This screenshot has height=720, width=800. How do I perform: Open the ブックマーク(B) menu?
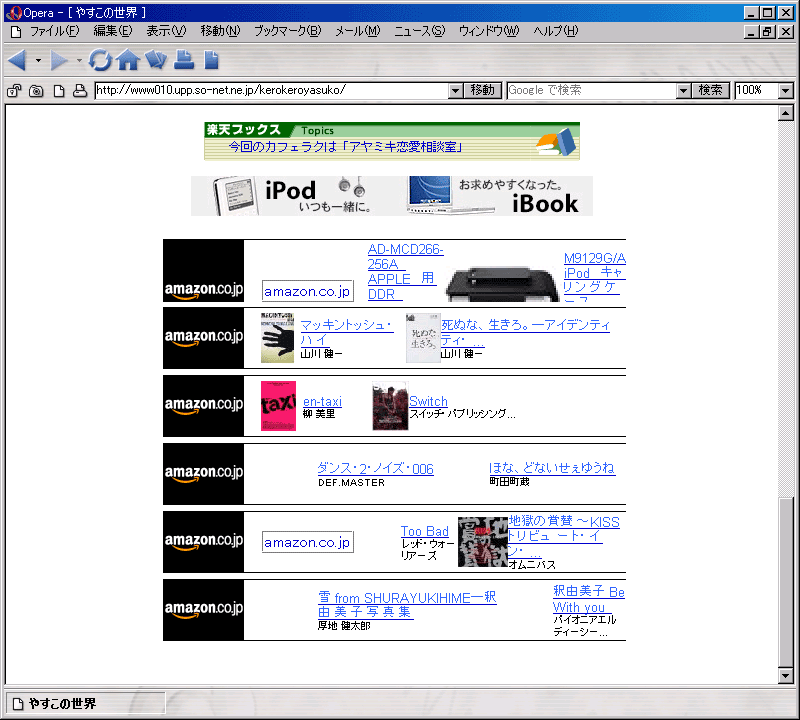(288, 31)
